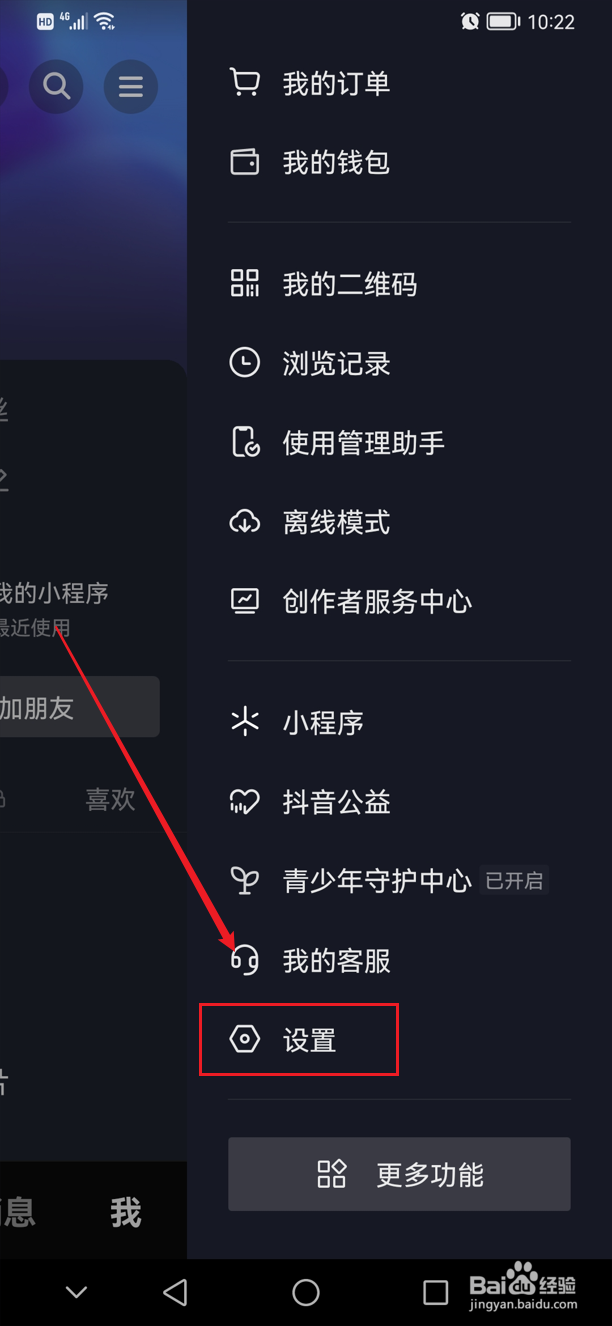Screen dimensions: 612x1326
Task: Tap the 浏览记录 clock icon
Action: (x=245, y=363)
